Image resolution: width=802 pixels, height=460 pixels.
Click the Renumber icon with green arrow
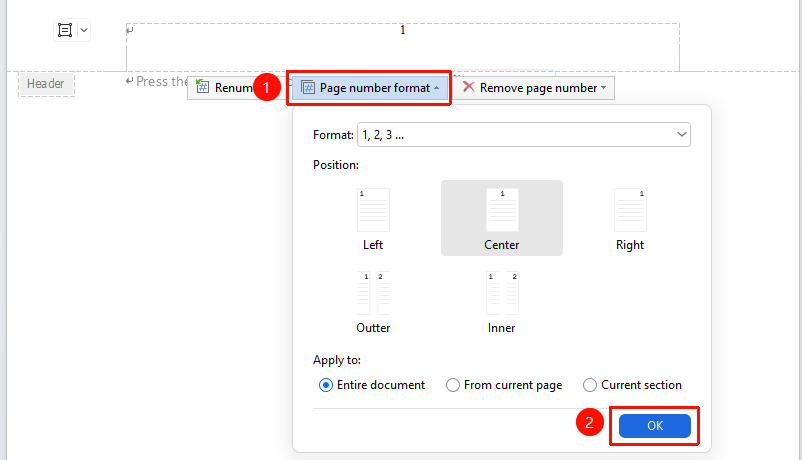tap(203, 86)
